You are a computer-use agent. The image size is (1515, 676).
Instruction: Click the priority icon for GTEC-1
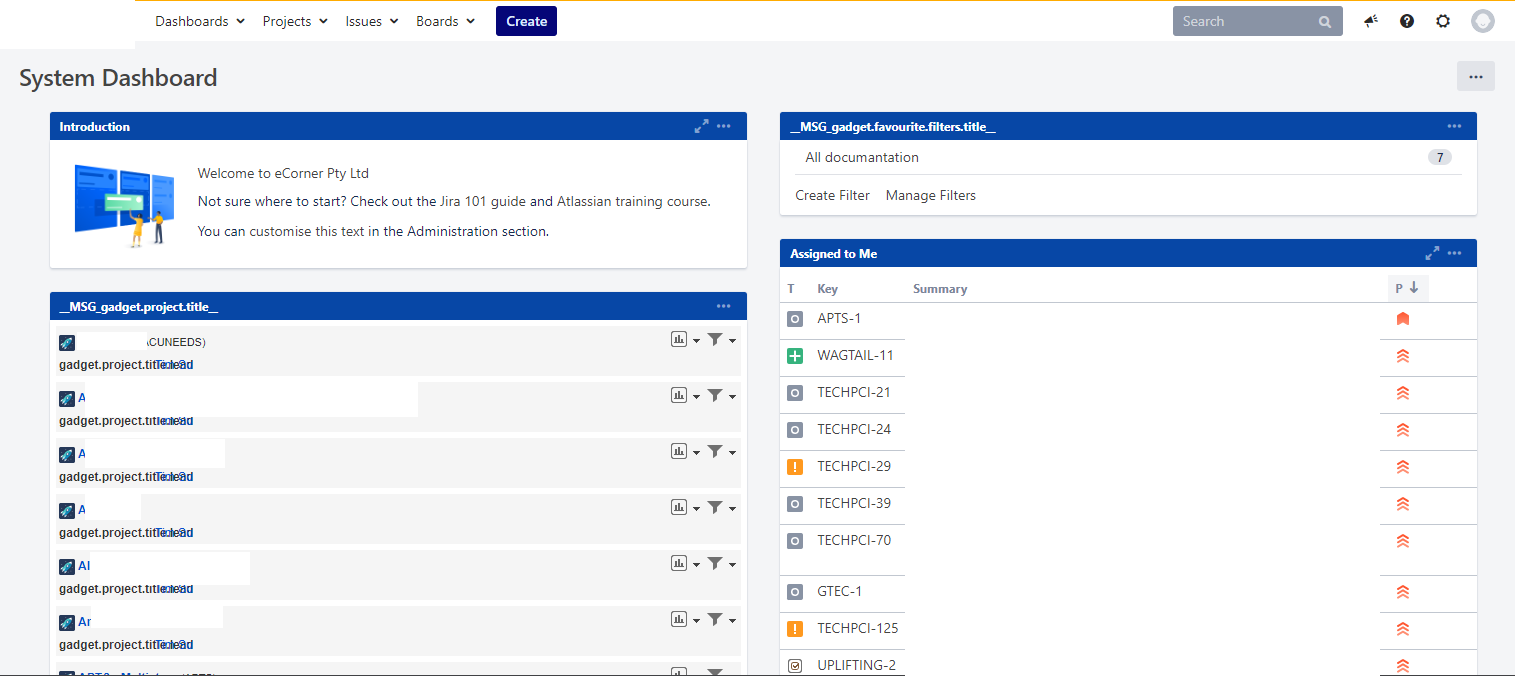pos(1402,592)
